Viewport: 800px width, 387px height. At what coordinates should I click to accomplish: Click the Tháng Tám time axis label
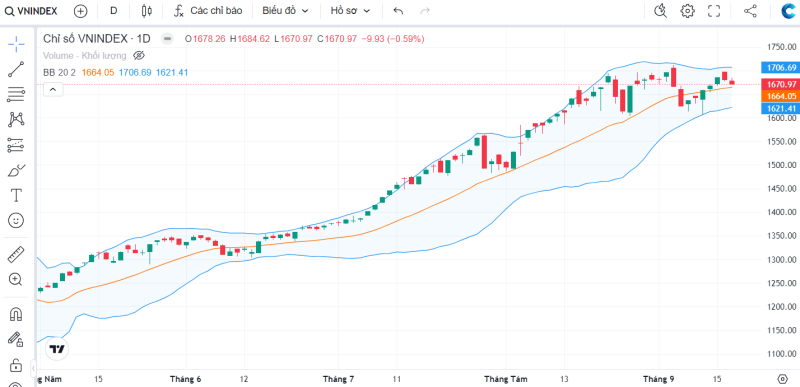tap(506, 379)
